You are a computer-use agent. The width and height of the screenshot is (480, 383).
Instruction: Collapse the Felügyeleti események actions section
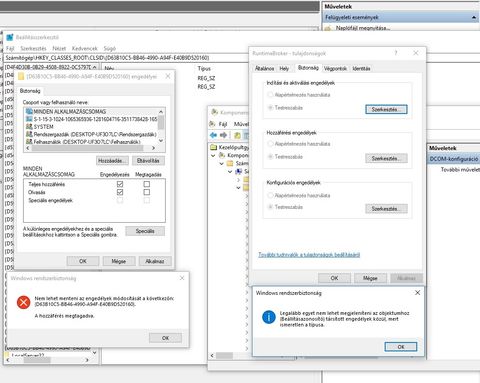point(474,17)
